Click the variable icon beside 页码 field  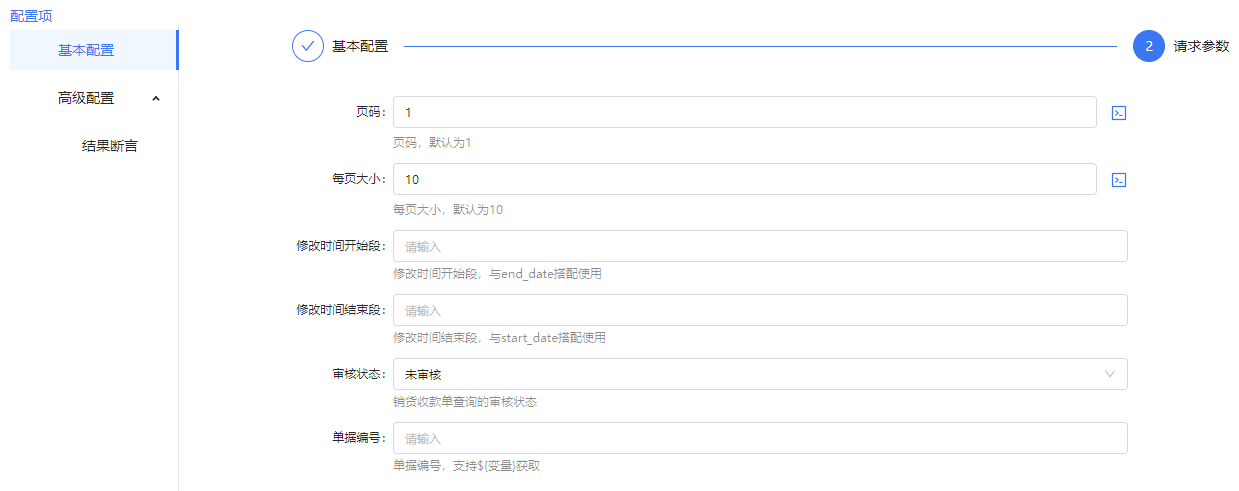[x=1120, y=113]
